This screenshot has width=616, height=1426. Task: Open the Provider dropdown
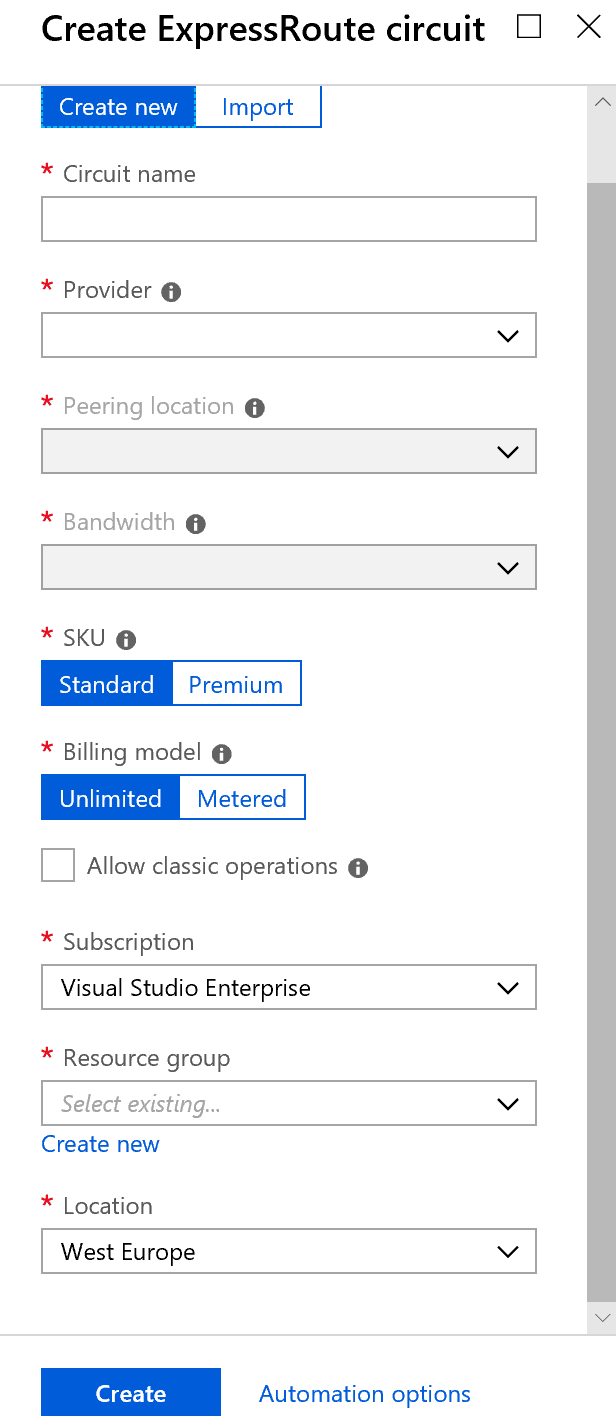coord(289,336)
